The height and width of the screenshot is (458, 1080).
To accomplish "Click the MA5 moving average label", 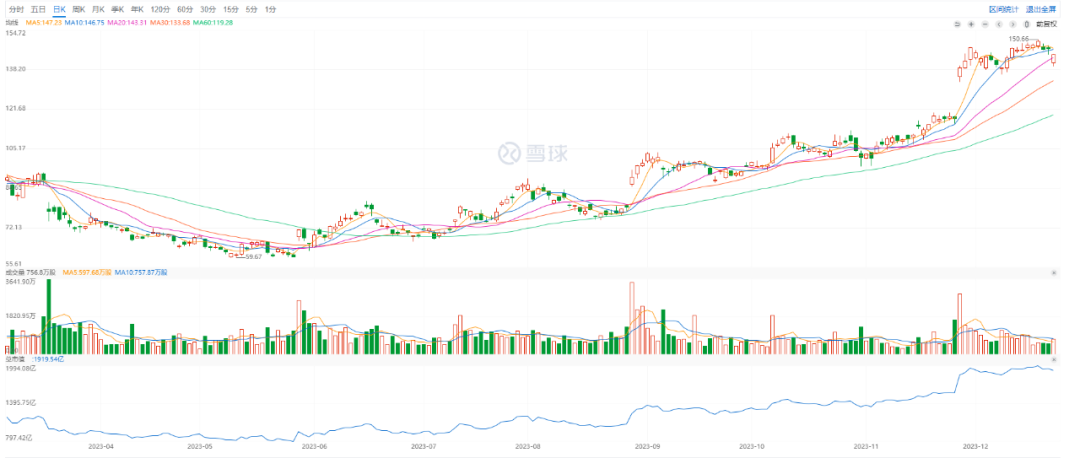I will tap(42, 22).
